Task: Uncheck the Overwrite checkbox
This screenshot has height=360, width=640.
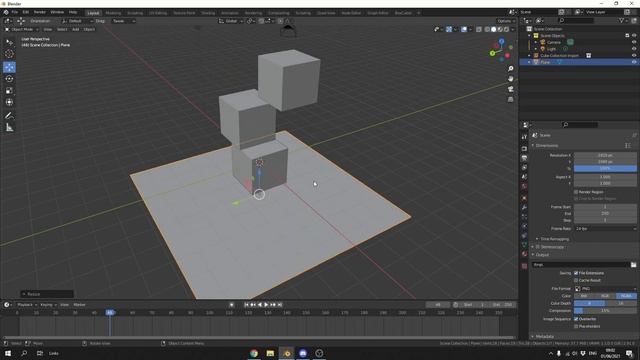Action: coord(576,319)
